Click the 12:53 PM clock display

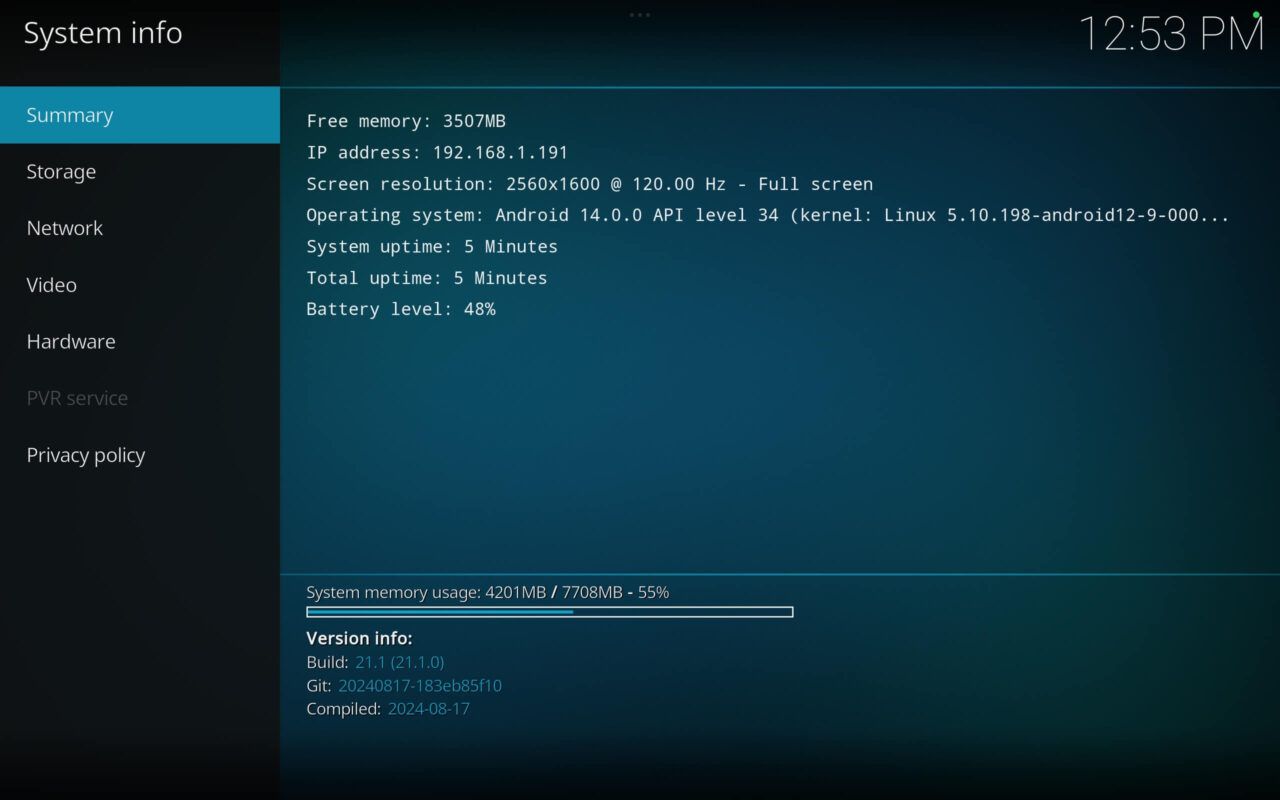(1170, 35)
